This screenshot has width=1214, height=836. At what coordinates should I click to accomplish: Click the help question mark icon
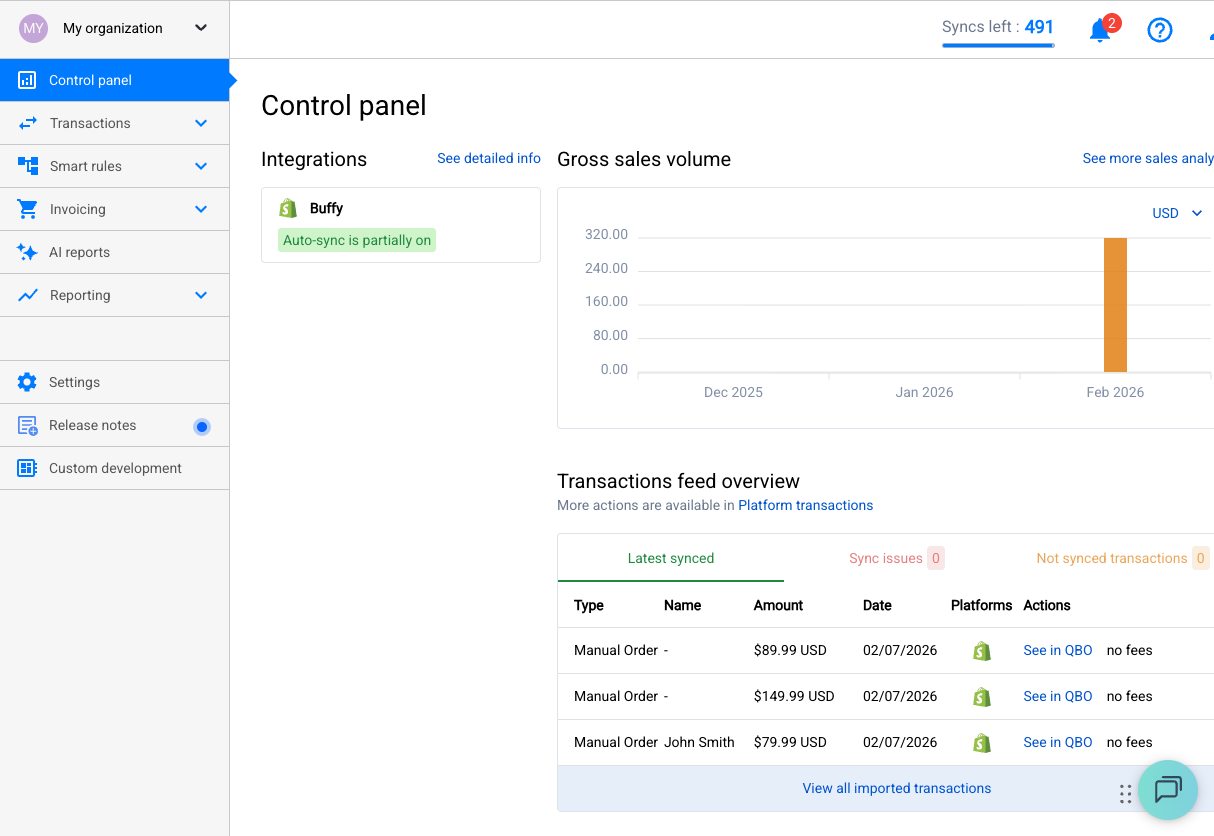click(x=1160, y=29)
